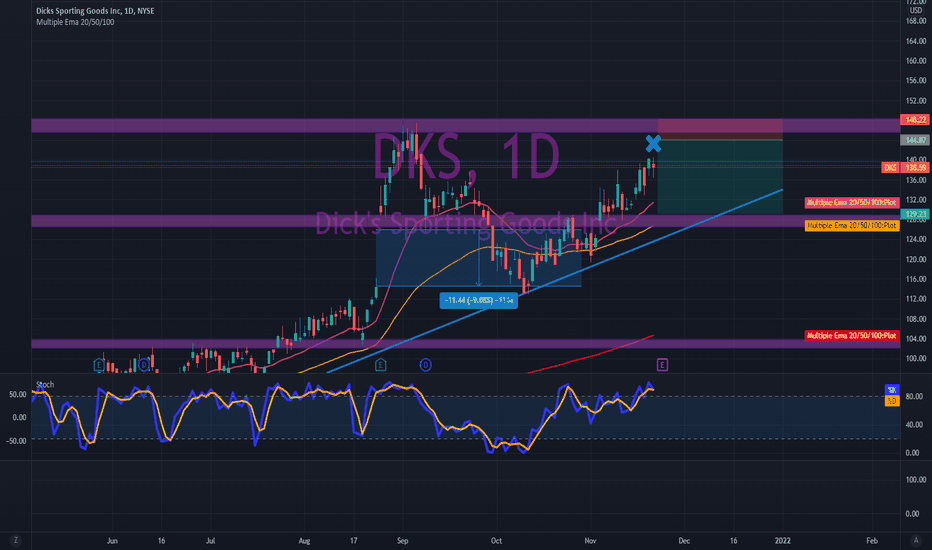Screen dimensions: 932x550
Task: Click the 2022 label on time axis
Action: tap(783, 540)
